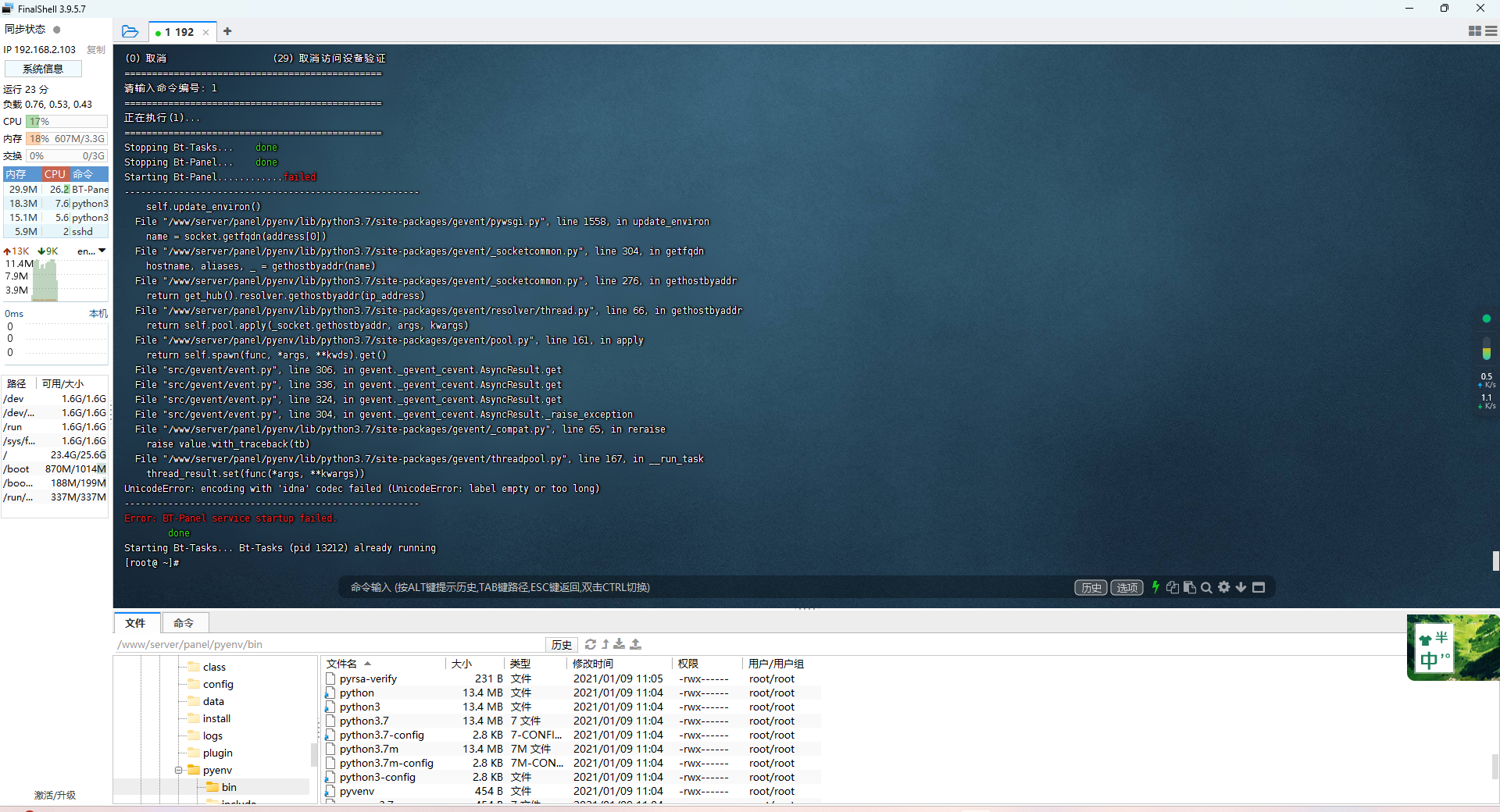The height and width of the screenshot is (812, 1500).
Task: Switch to grid layout view icon
Action: (1475, 31)
